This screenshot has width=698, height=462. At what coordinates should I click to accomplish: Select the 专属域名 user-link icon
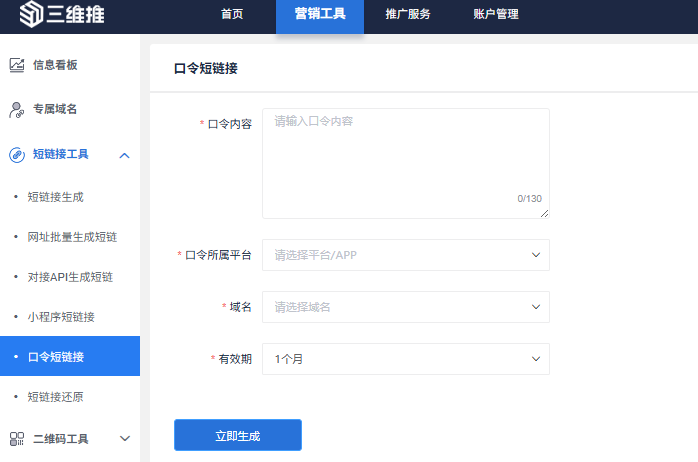[17, 109]
